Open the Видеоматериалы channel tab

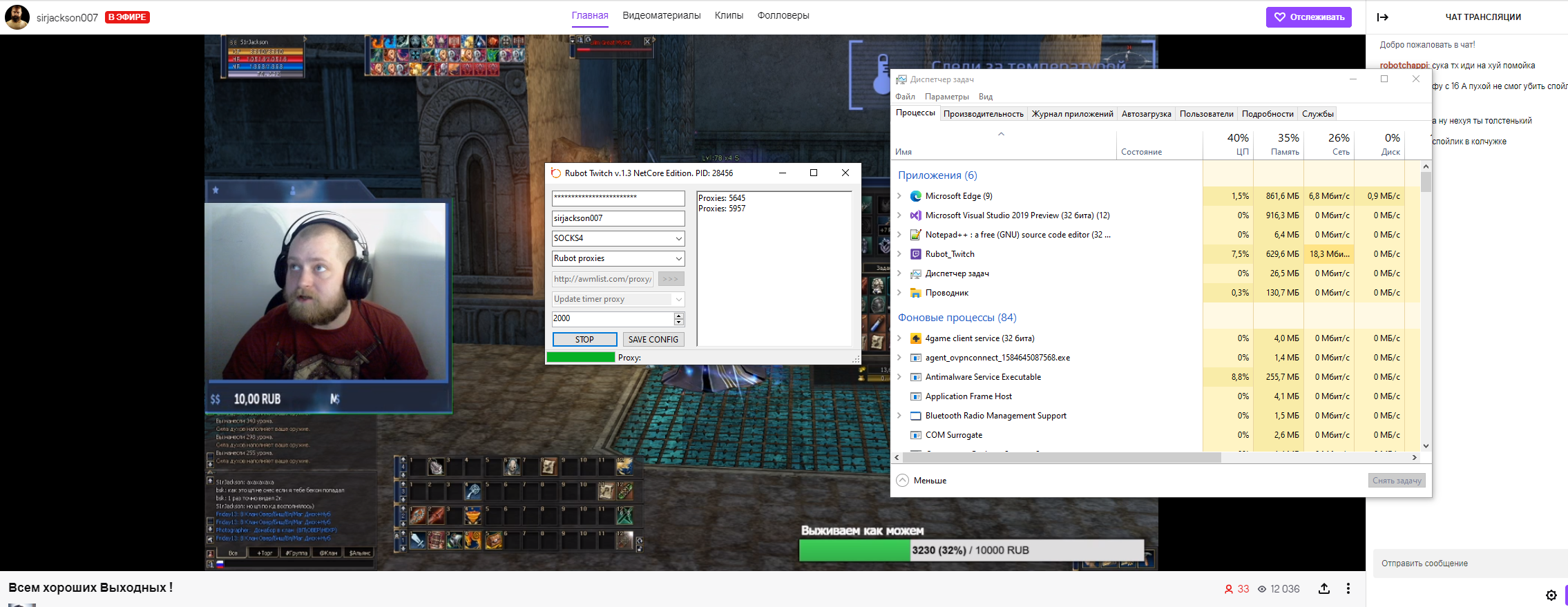coord(661,15)
